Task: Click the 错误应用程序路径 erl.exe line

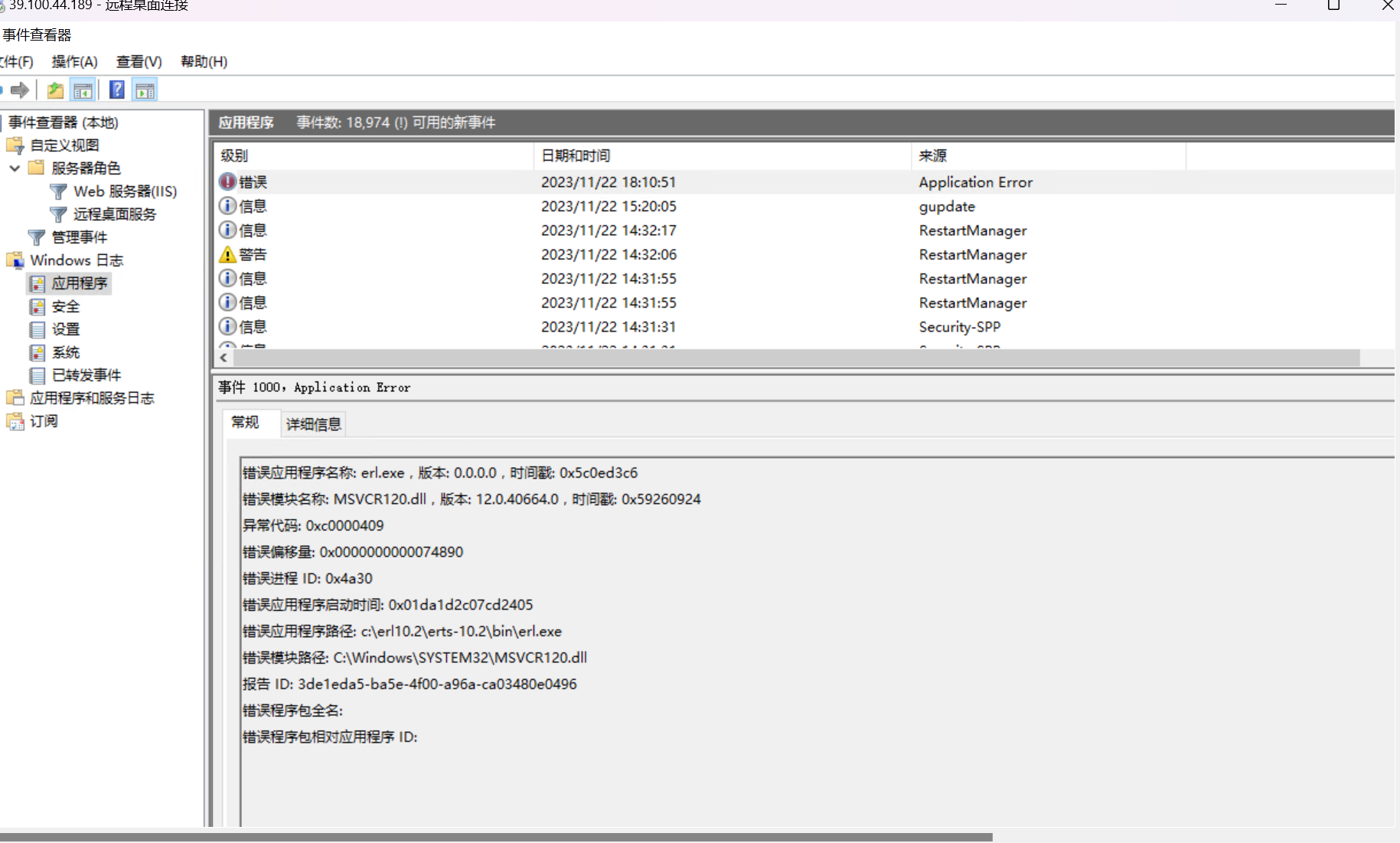Action: point(402,631)
